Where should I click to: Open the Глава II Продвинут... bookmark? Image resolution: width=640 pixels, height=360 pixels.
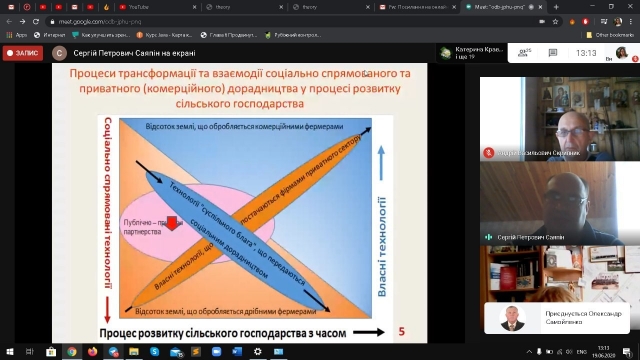[x=229, y=35]
